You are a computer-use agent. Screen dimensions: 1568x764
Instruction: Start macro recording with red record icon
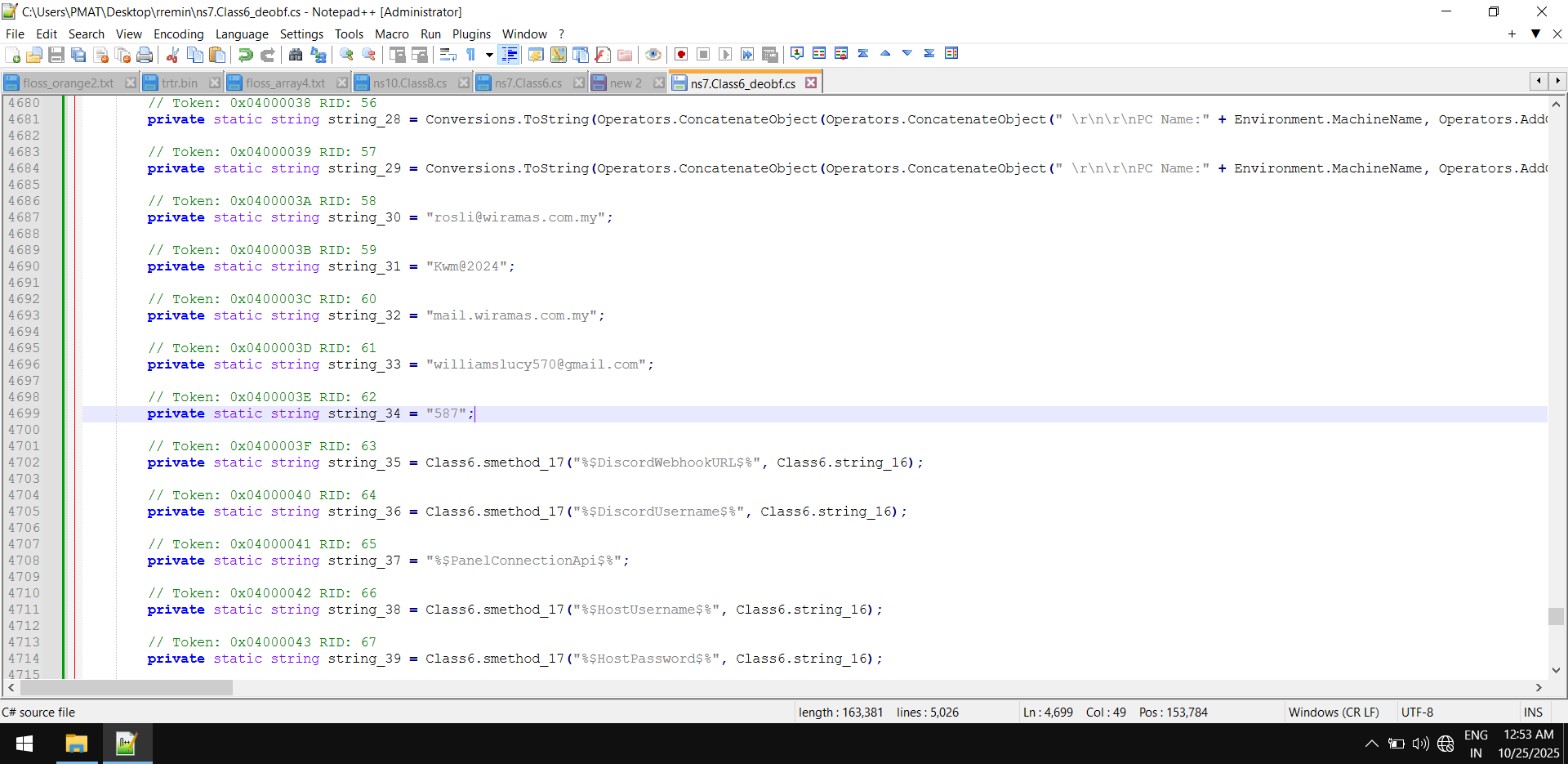point(681,55)
